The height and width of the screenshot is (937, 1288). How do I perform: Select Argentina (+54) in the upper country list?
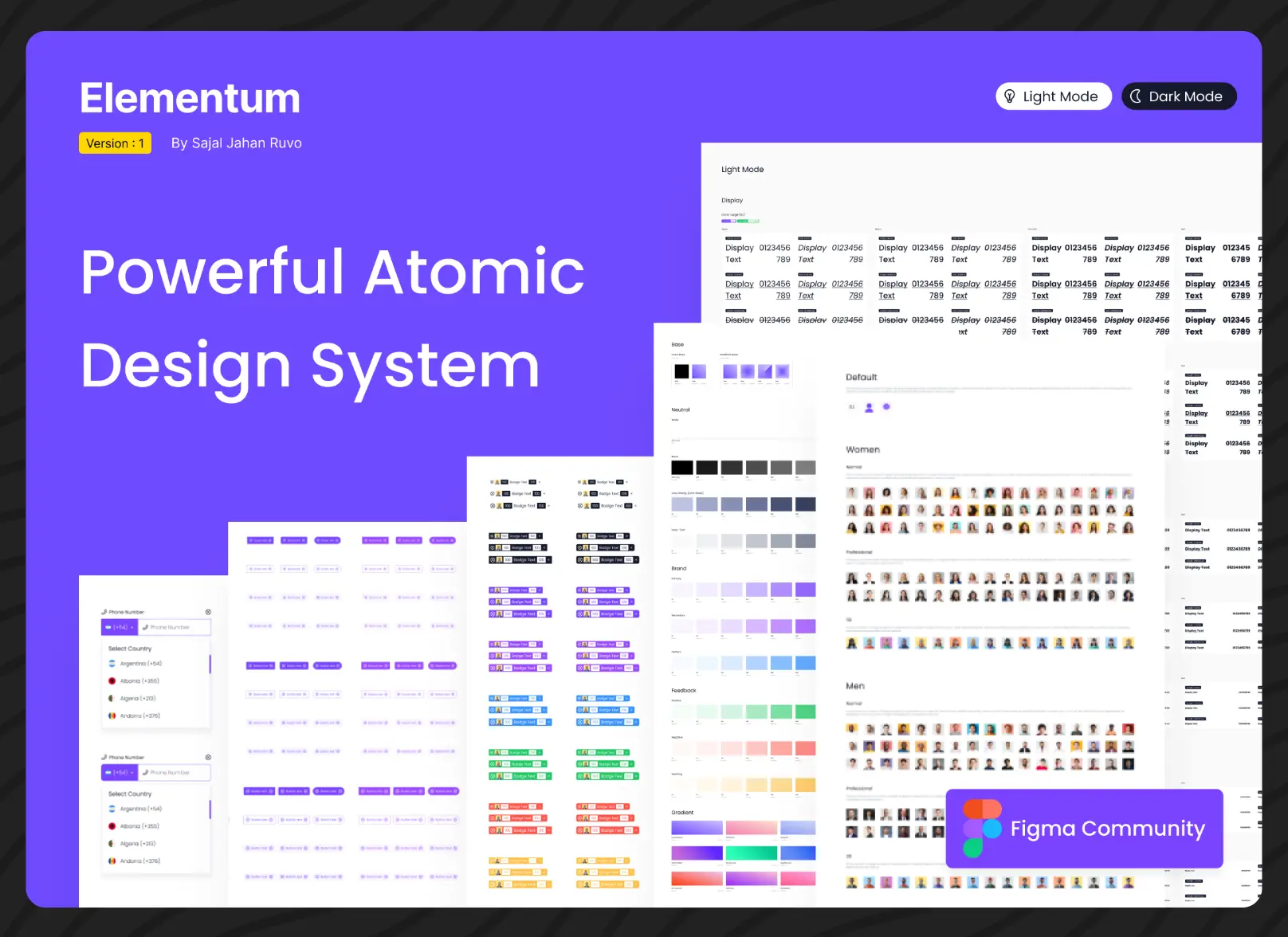140,664
